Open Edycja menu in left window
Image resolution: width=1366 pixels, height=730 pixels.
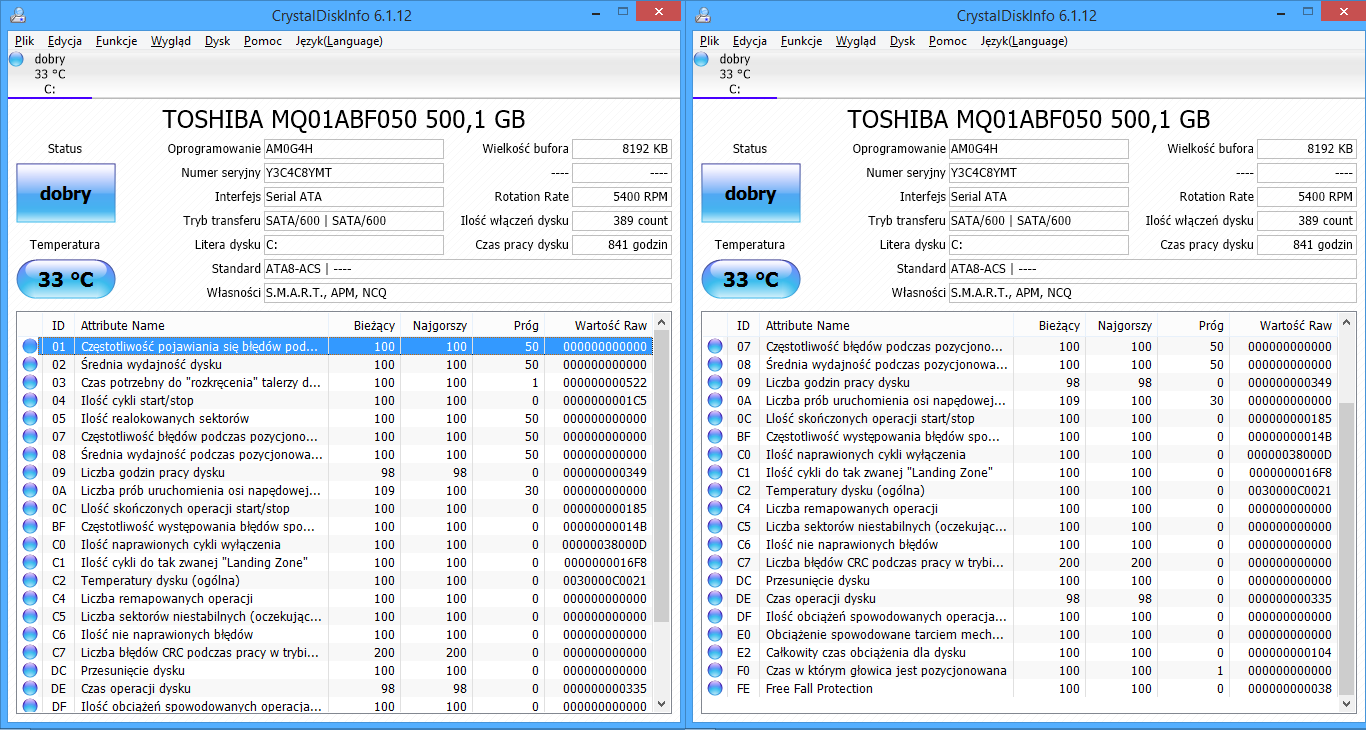pyautogui.click(x=65, y=41)
